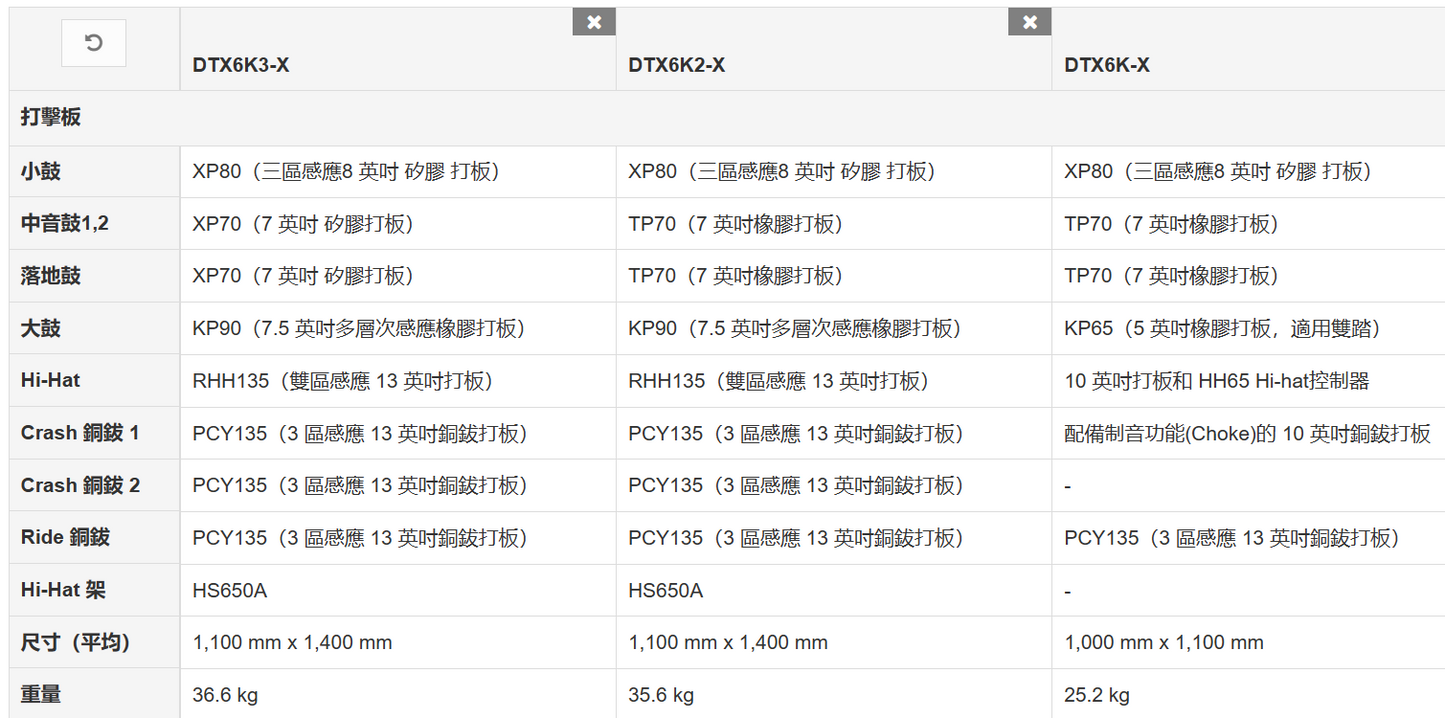Click the DTX6K3-X column heading
The image size is (1445, 718).
click(x=241, y=66)
